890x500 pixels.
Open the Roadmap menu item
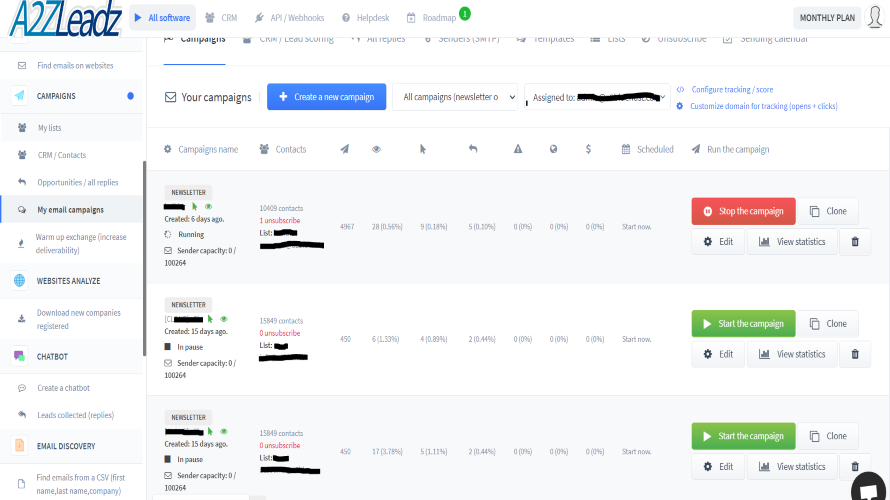tap(432, 18)
